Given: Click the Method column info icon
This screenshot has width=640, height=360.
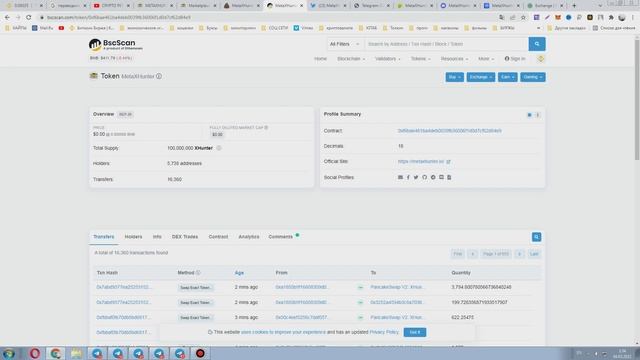Looking at the screenshot, I should click(x=198, y=273).
